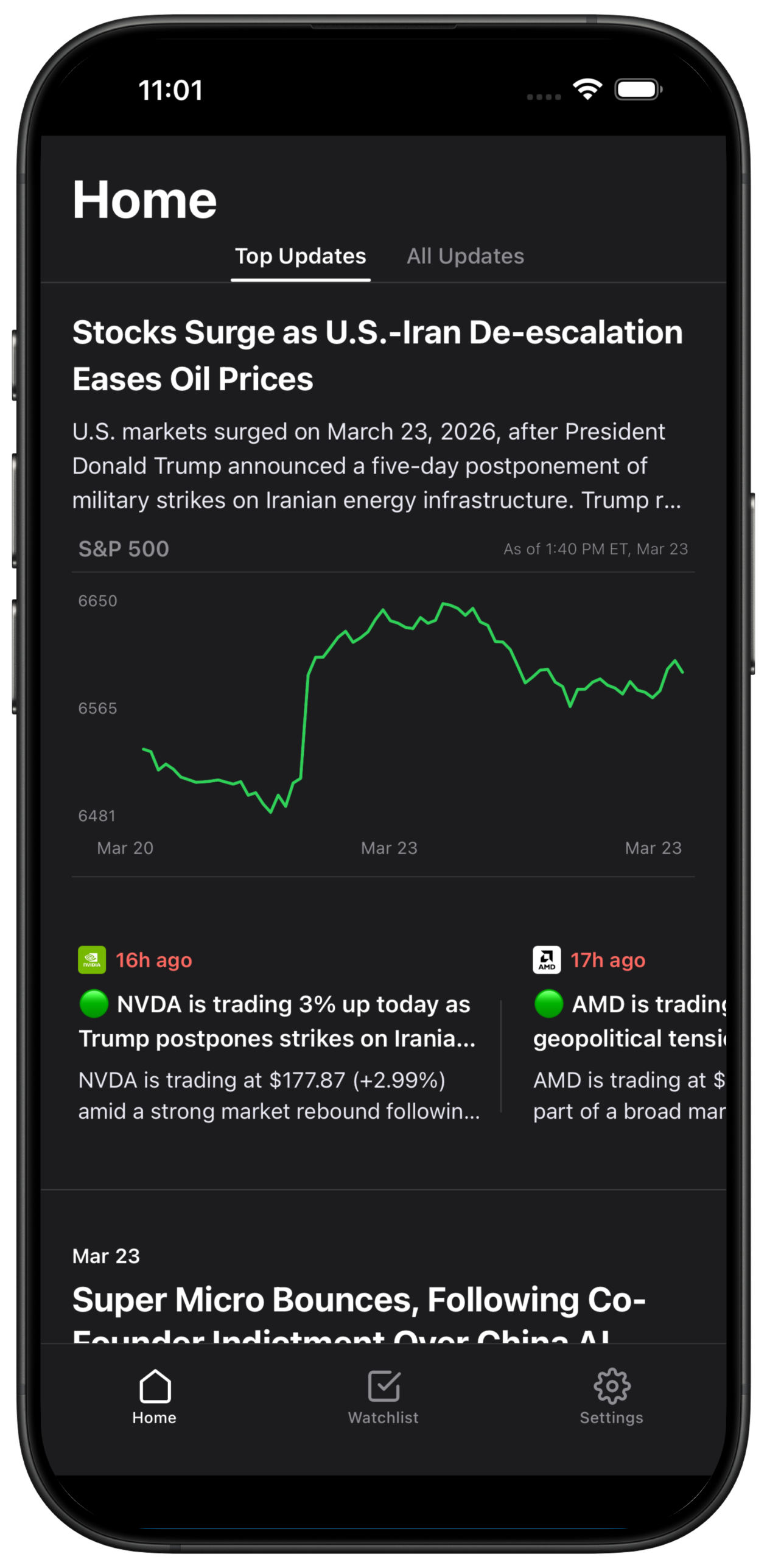This screenshot has width=767, height=1568.
Task: Switch to the Top Updates tab
Action: (301, 256)
